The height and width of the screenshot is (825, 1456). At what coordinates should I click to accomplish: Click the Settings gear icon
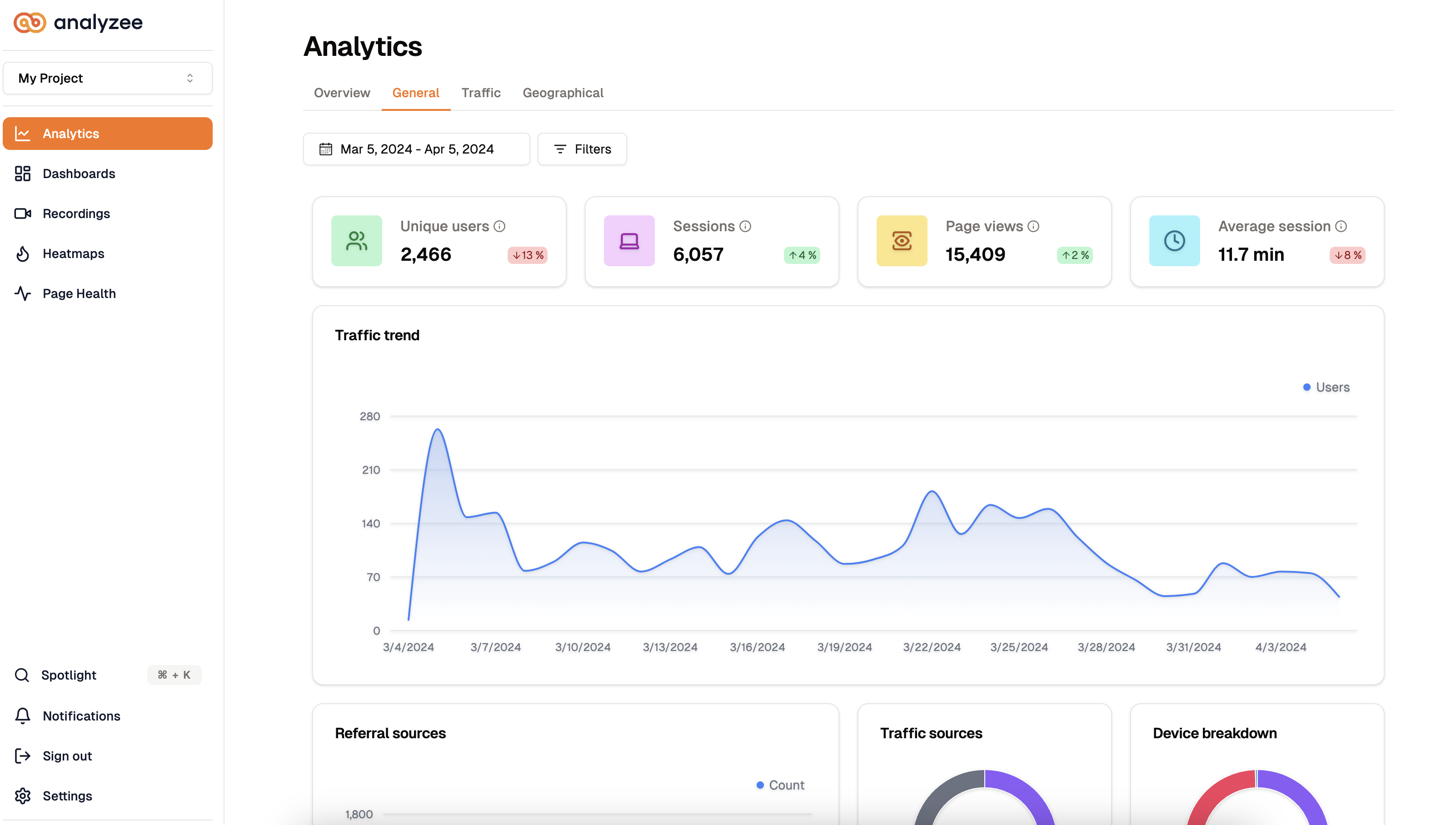point(23,796)
